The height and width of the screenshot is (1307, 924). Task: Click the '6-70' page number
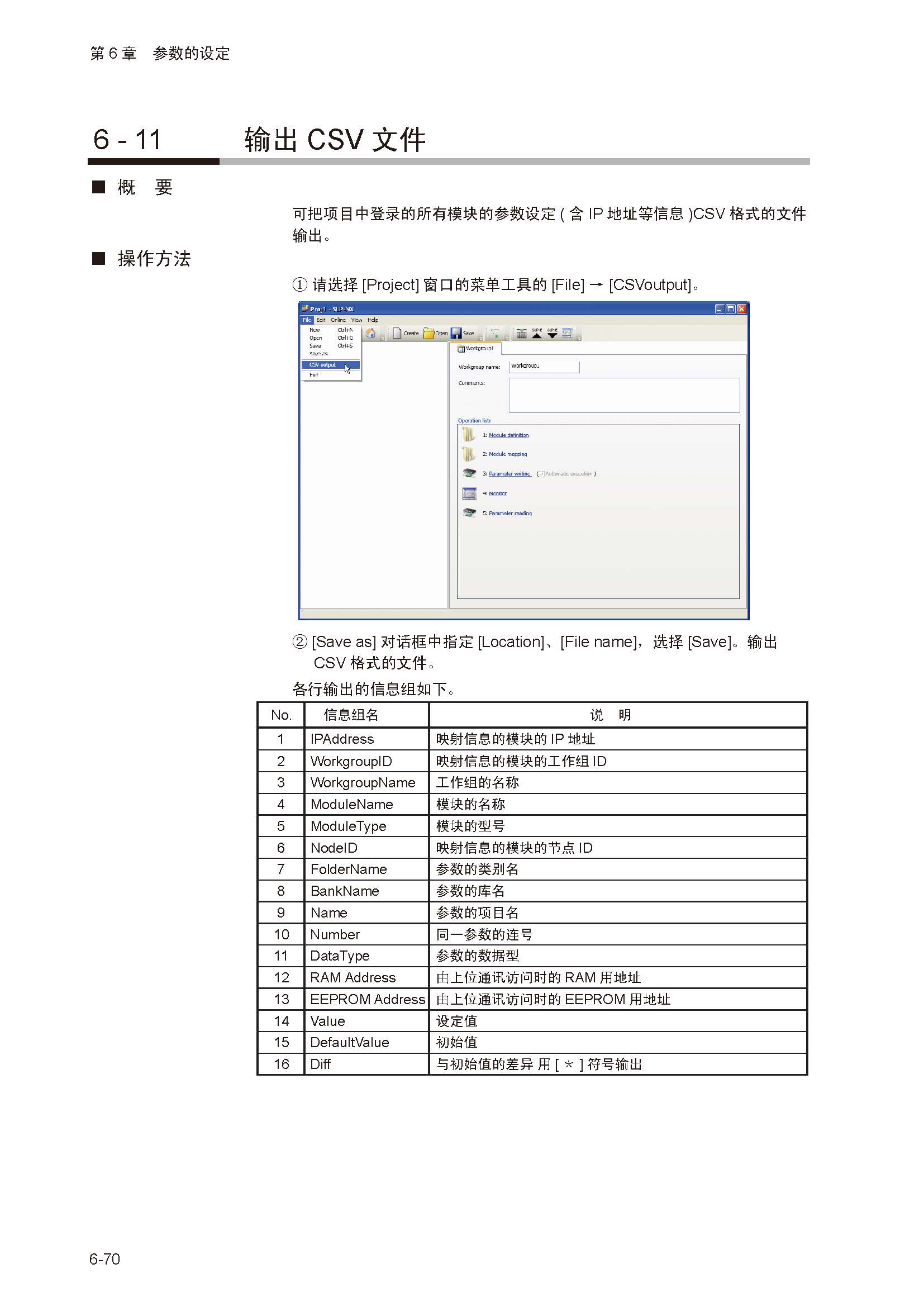tap(104, 1258)
